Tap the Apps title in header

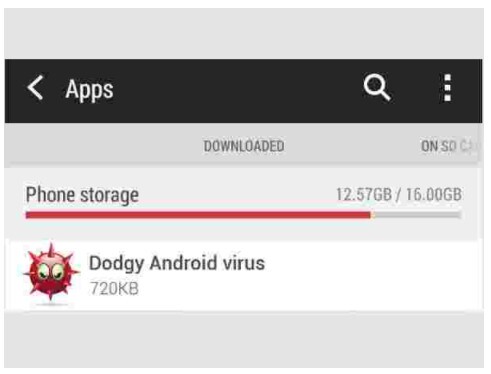(89, 89)
